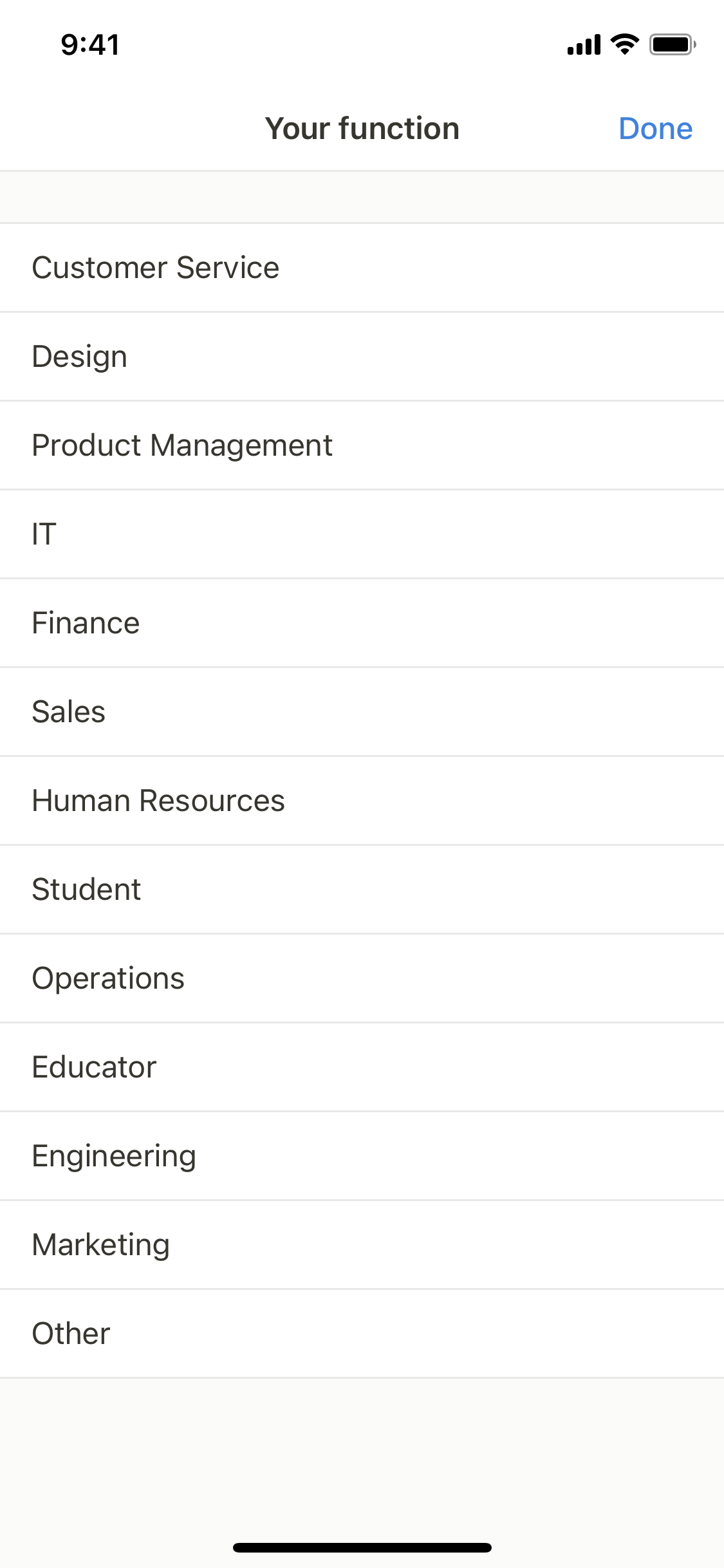The image size is (724, 1568).
Task: Choose Design from the list
Action: [x=362, y=357]
